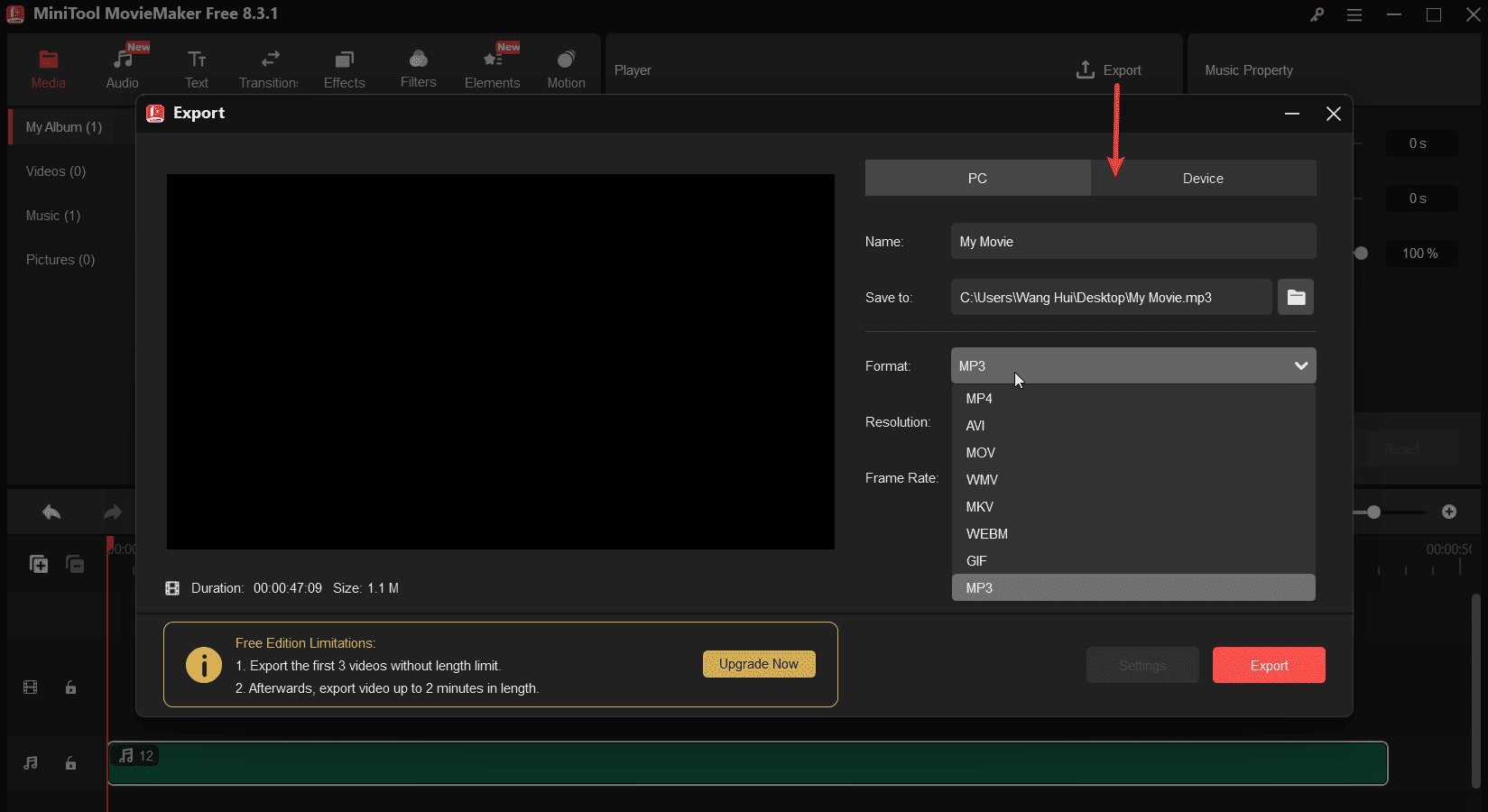Open the Audio library tab icon
The image size is (1488, 812).
(123, 60)
